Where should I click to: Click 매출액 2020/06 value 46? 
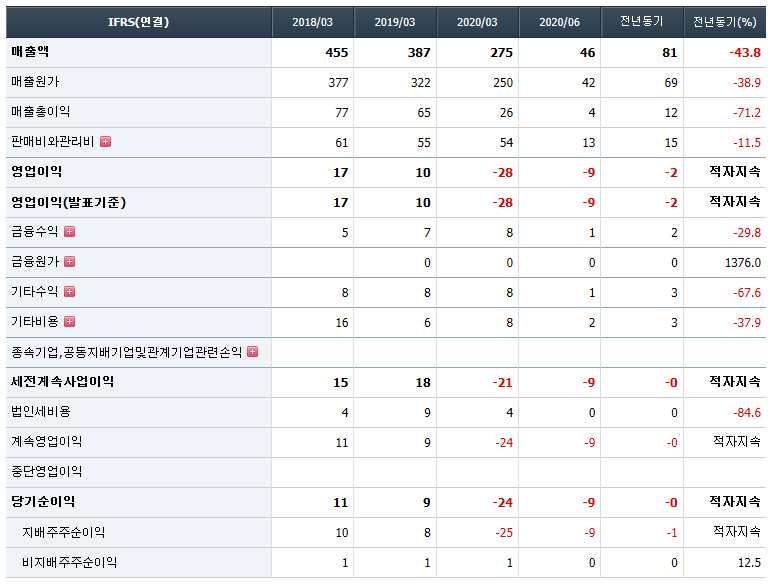pyautogui.click(x=587, y=52)
